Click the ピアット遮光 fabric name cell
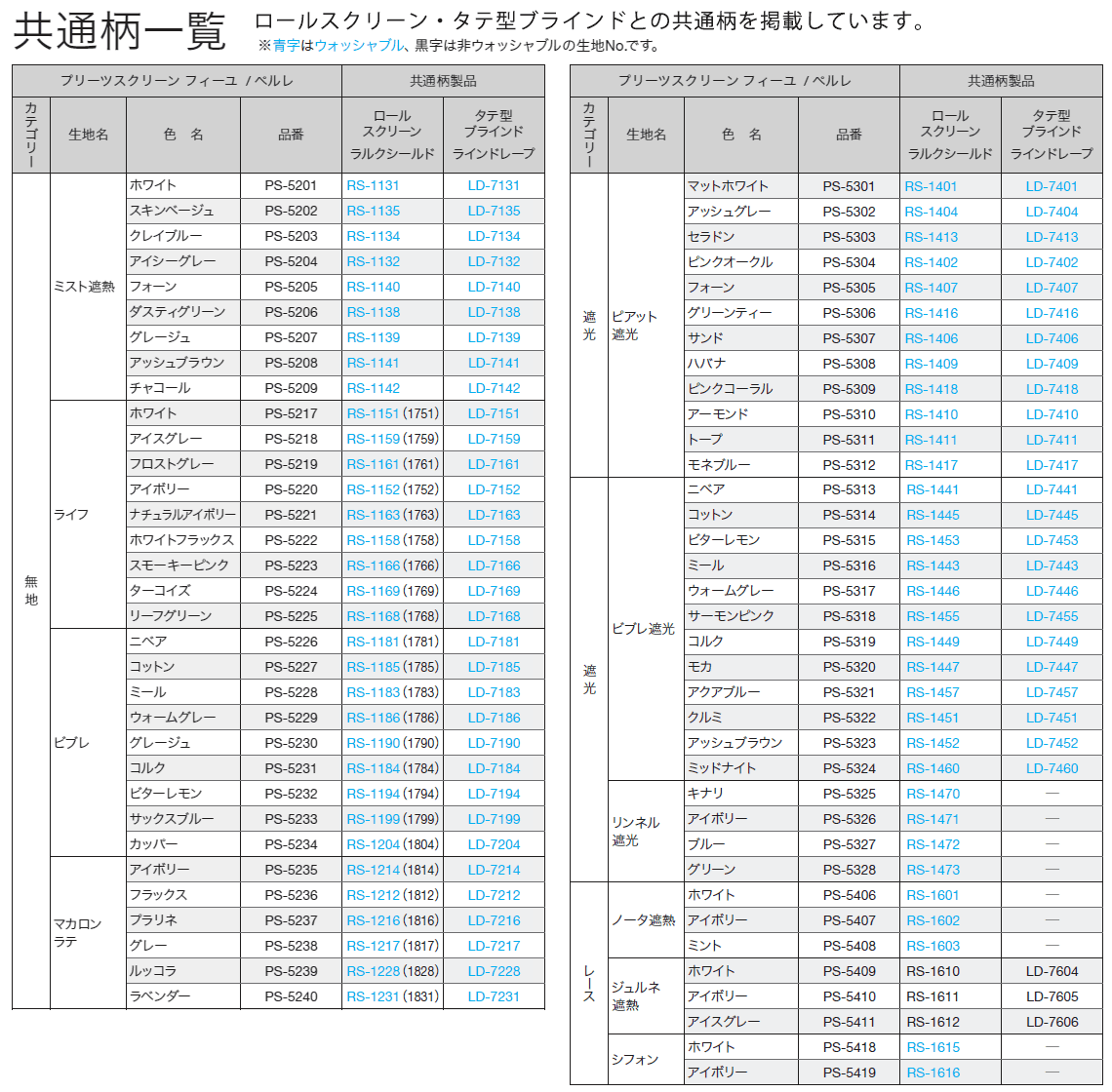The height and width of the screenshot is (1092, 1112). [635, 326]
